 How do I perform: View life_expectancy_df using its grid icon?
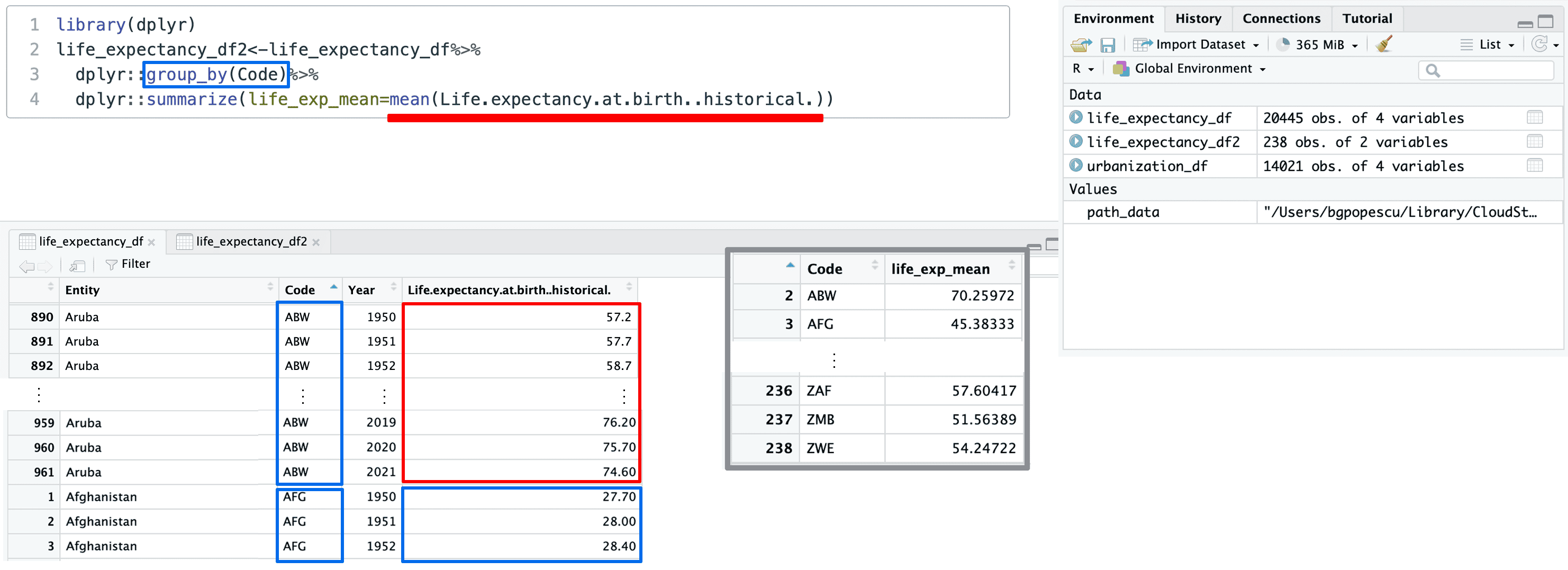[1534, 117]
